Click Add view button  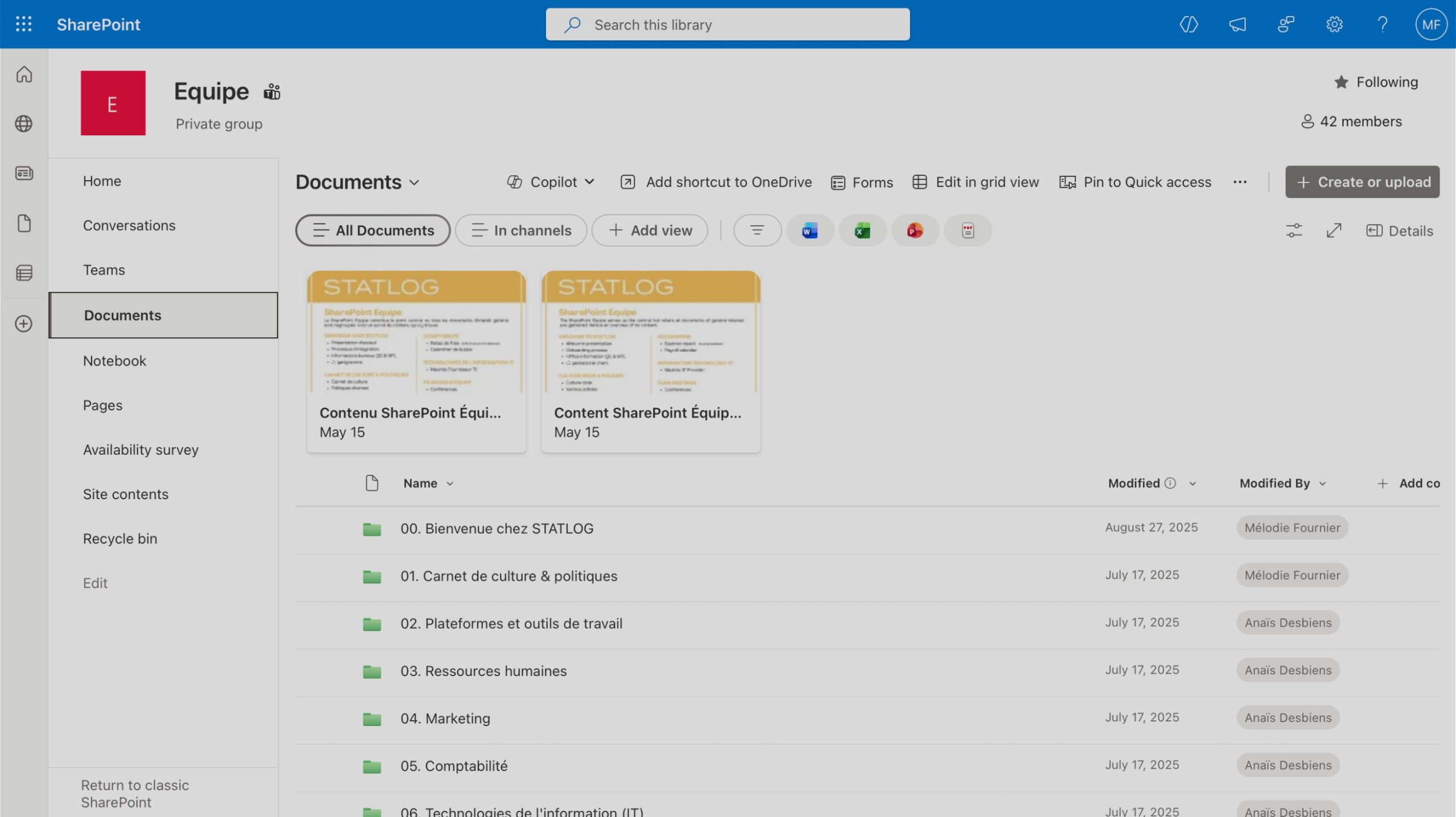650,230
